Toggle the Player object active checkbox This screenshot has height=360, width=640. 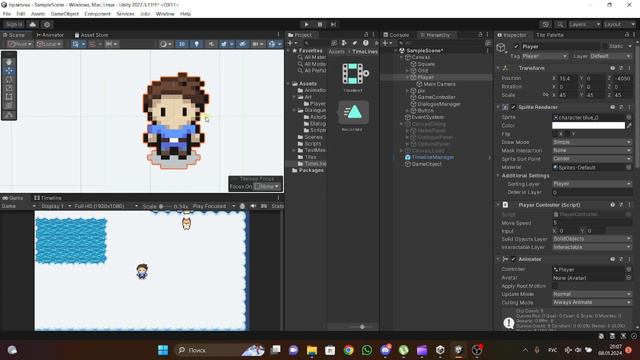tap(516, 47)
